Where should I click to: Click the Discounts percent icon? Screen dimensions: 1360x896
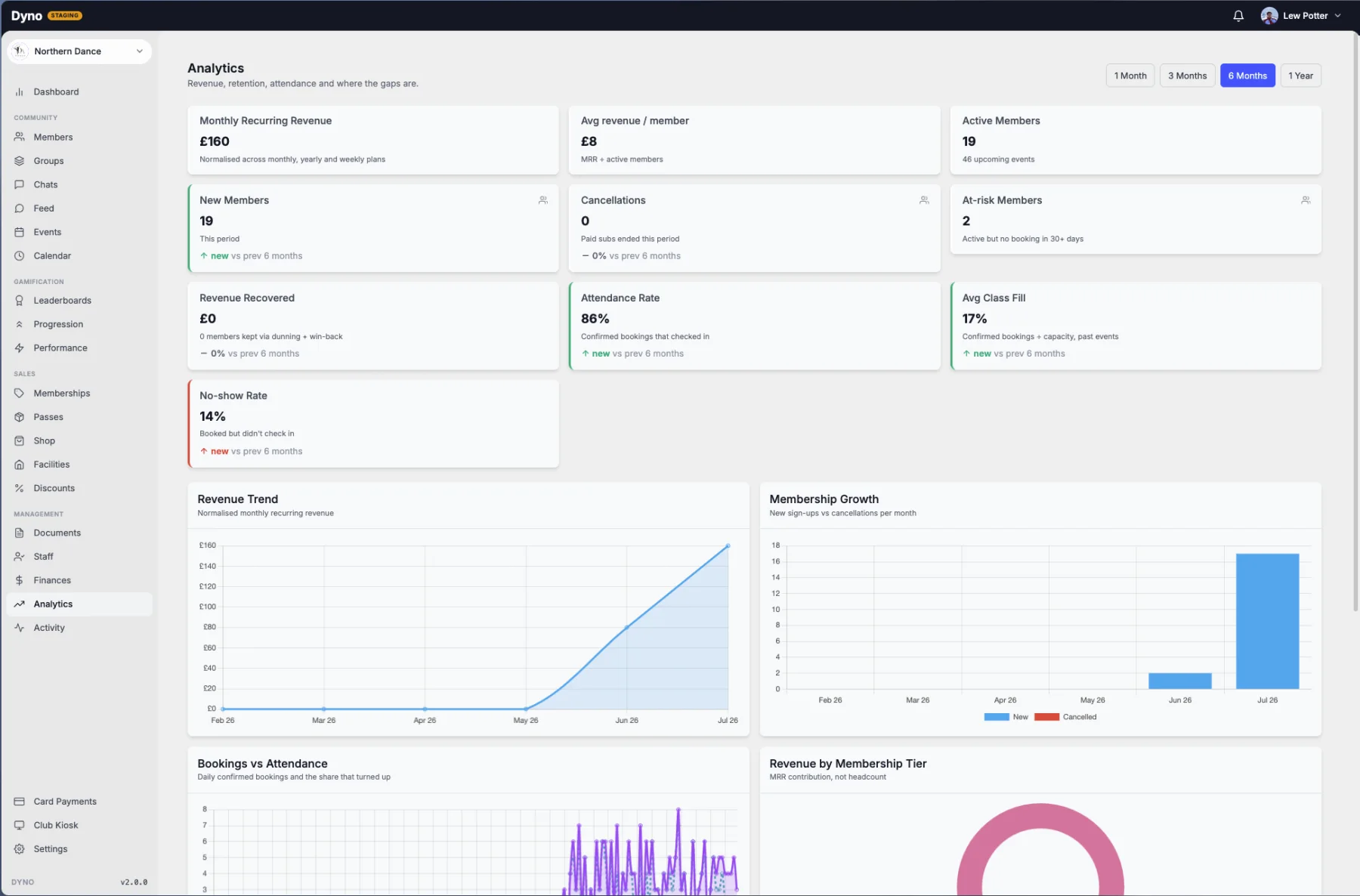pyautogui.click(x=20, y=489)
